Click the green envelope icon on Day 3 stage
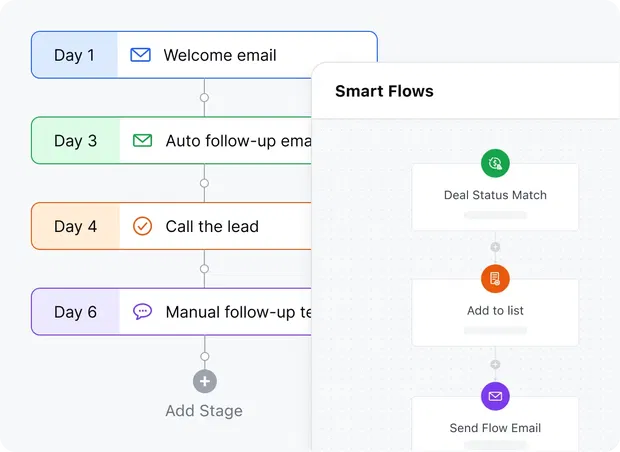 tap(142, 140)
